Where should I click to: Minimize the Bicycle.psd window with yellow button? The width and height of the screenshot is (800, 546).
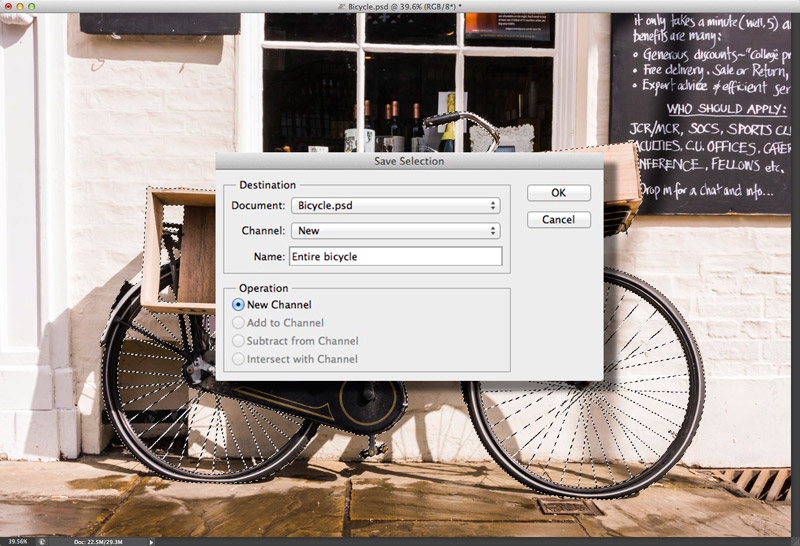coord(20,6)
